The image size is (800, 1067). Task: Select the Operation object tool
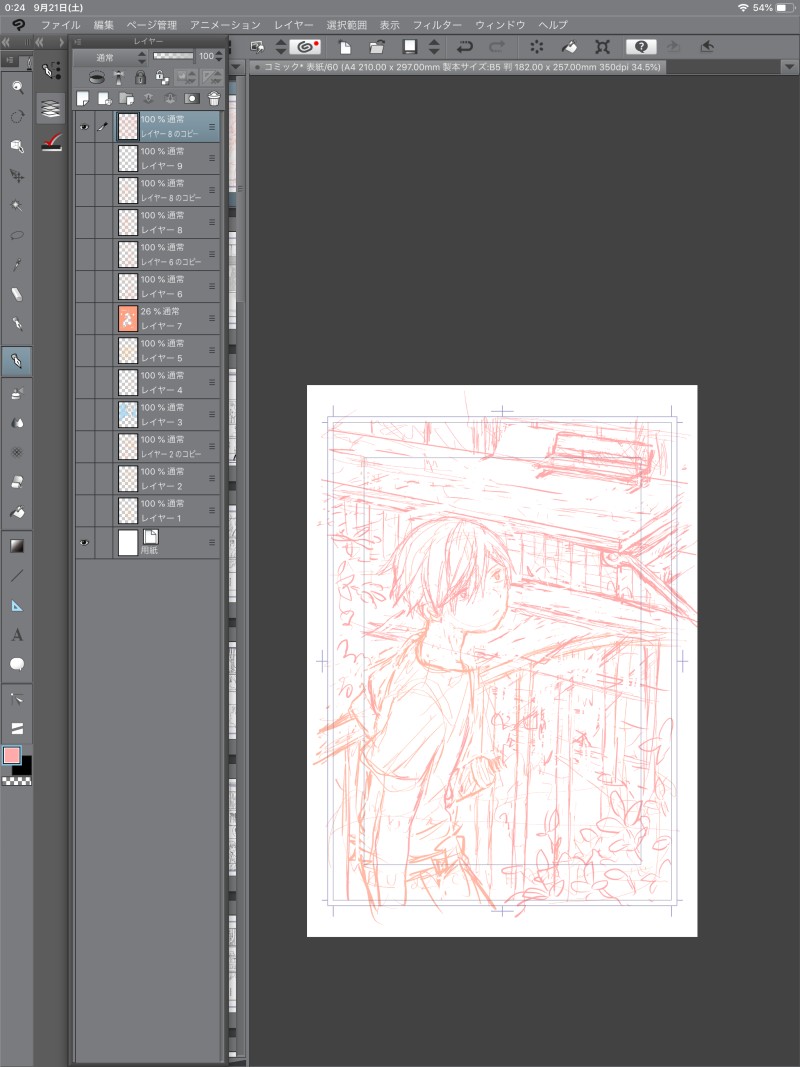(x=17, y=146)
